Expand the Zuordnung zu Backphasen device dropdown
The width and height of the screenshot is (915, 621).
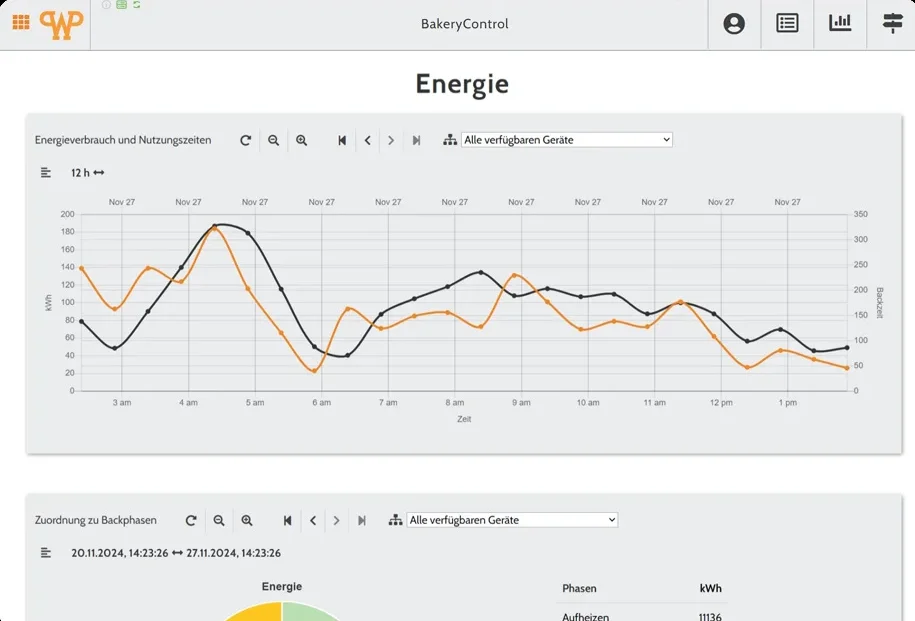pyautogui.click(x=512, y=520)
